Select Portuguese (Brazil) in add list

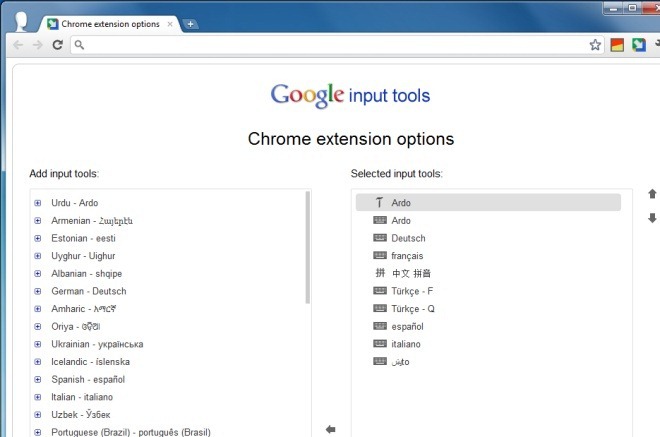(131, 432)
